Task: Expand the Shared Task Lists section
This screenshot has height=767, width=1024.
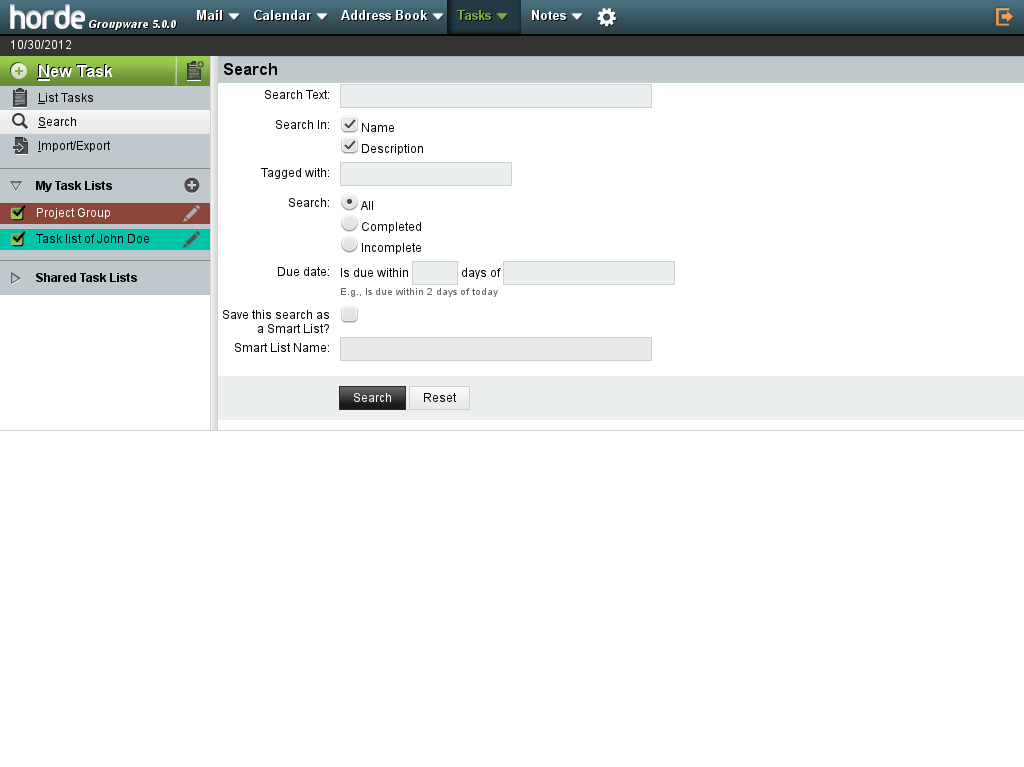Action: click(x=16, y=278)
